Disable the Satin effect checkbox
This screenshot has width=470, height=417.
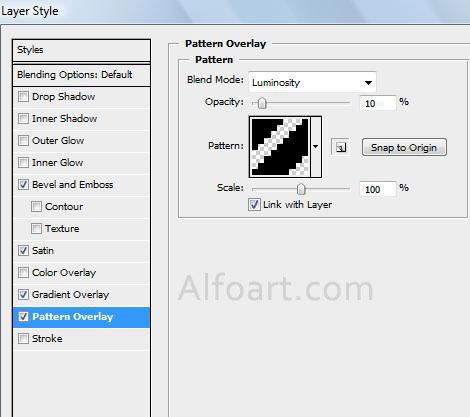tap(23, 251)
